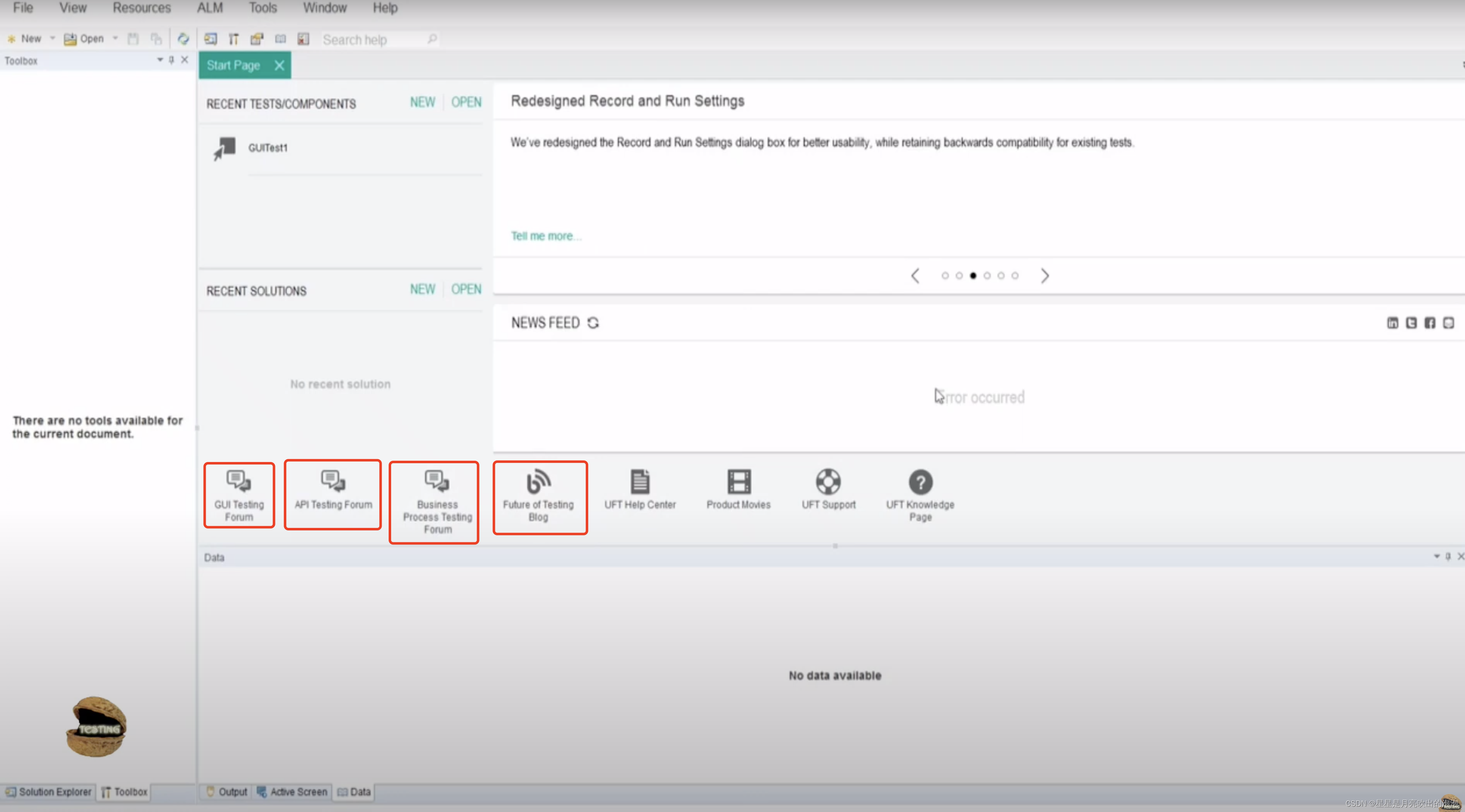
Task: Switch to the Output tab
Action: click(227, 792)
